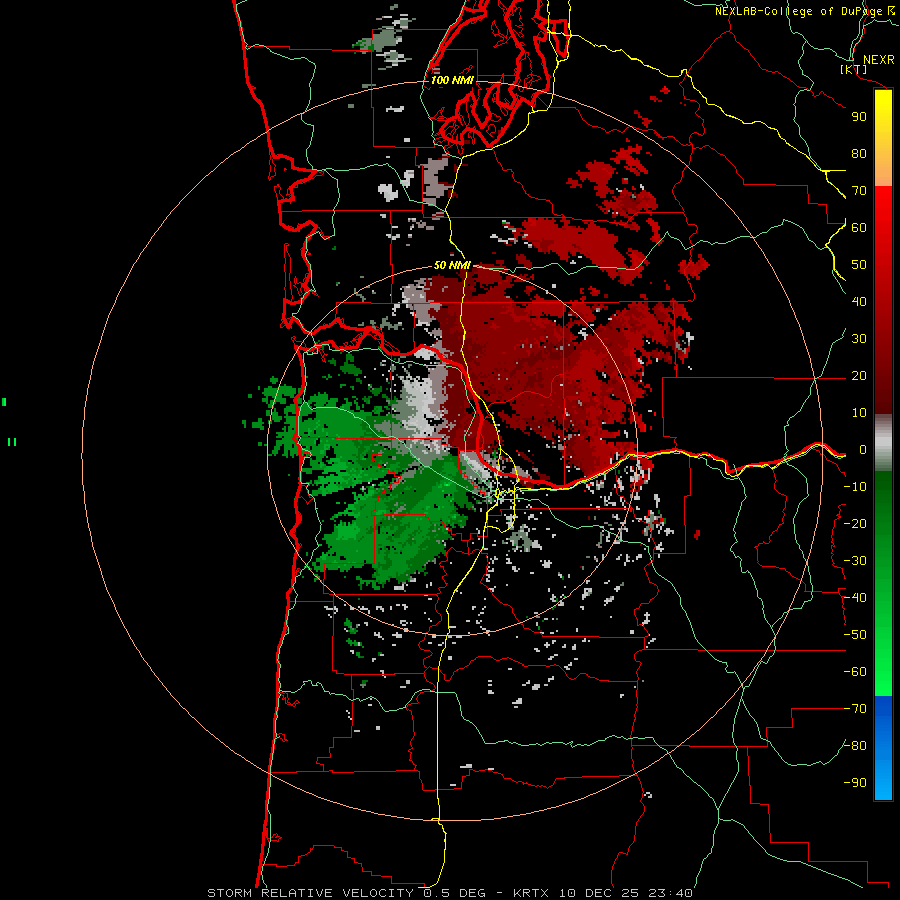Click the 60 kt label on the velocity scale
The height and width of the screenshot is (900, 900).
click(859, 227)
